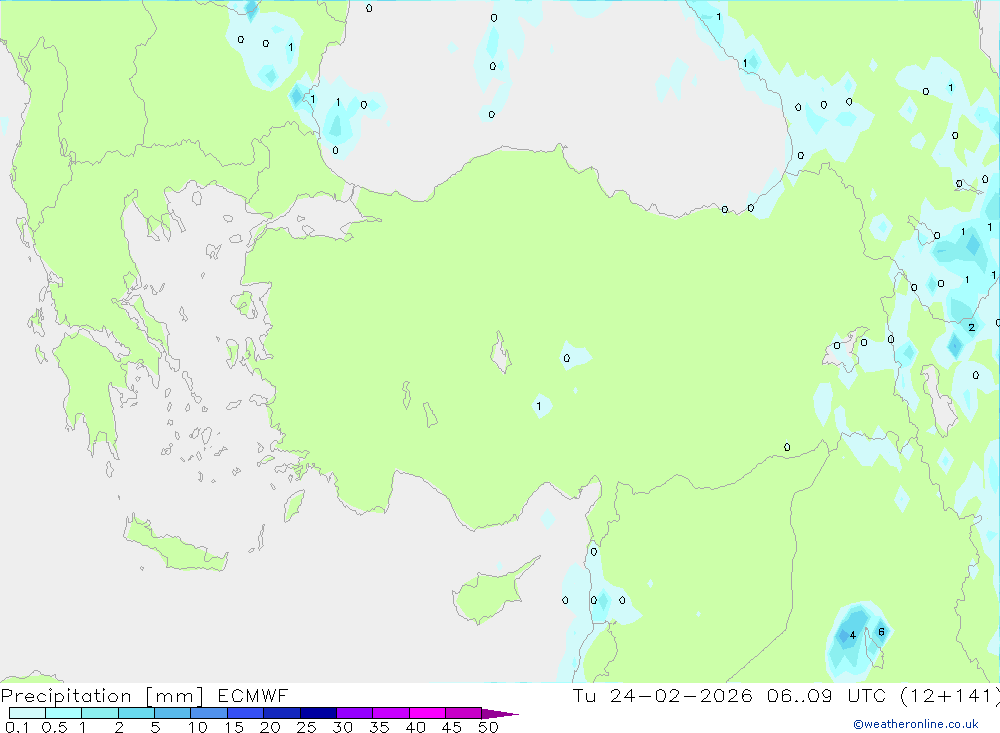
Task: Select legend swatch between 0.1 and 0.5
Action: [27, 713]
